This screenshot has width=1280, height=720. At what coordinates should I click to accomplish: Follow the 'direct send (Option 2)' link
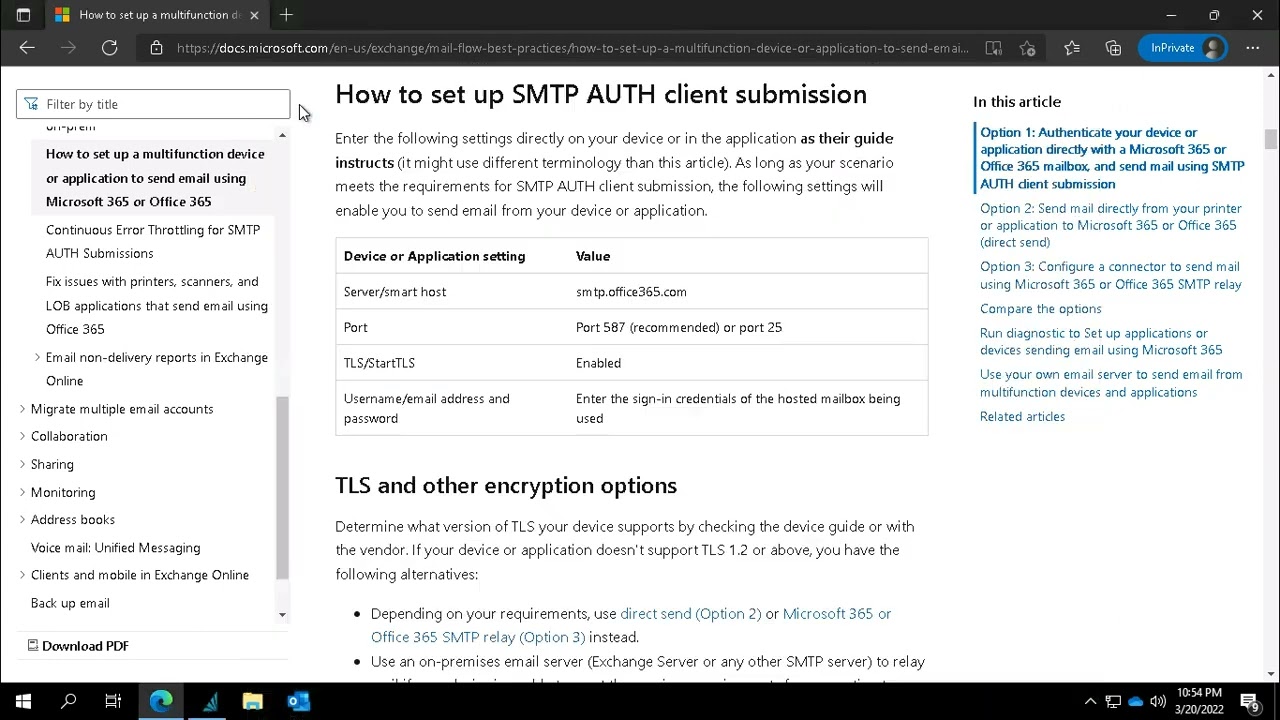pos(690,614)
